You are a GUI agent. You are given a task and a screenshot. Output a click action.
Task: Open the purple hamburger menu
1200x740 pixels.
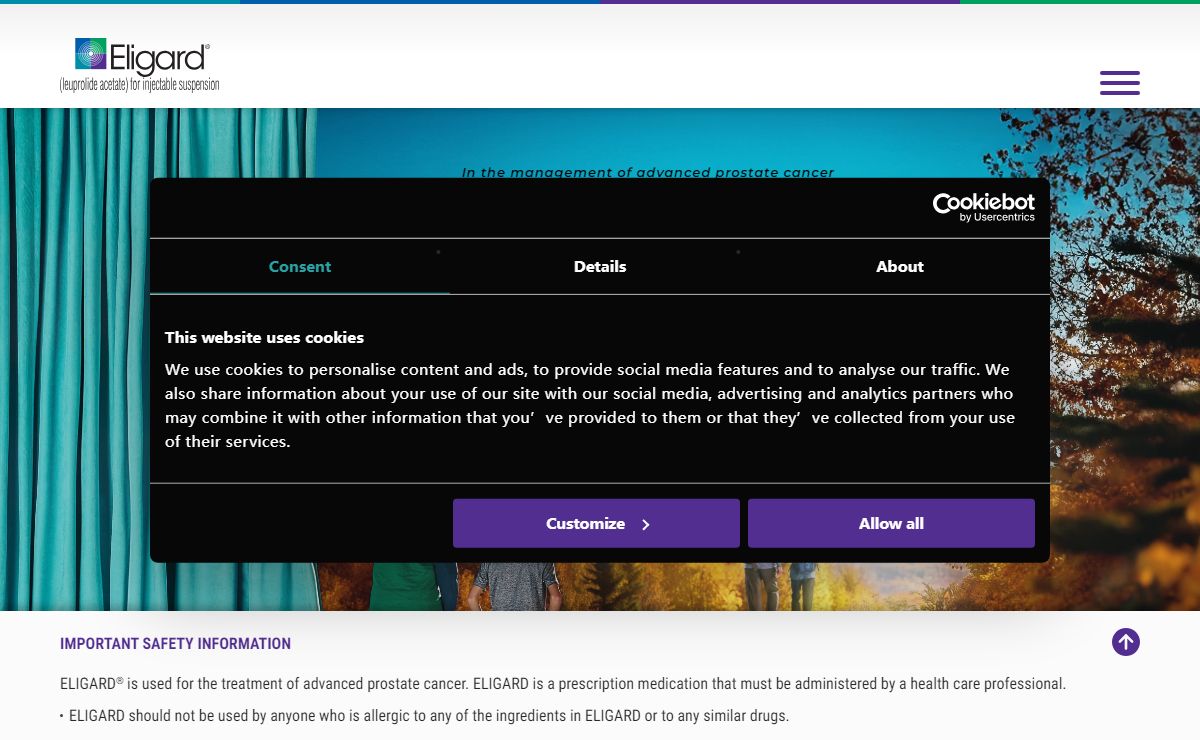tap(1120, 83)
